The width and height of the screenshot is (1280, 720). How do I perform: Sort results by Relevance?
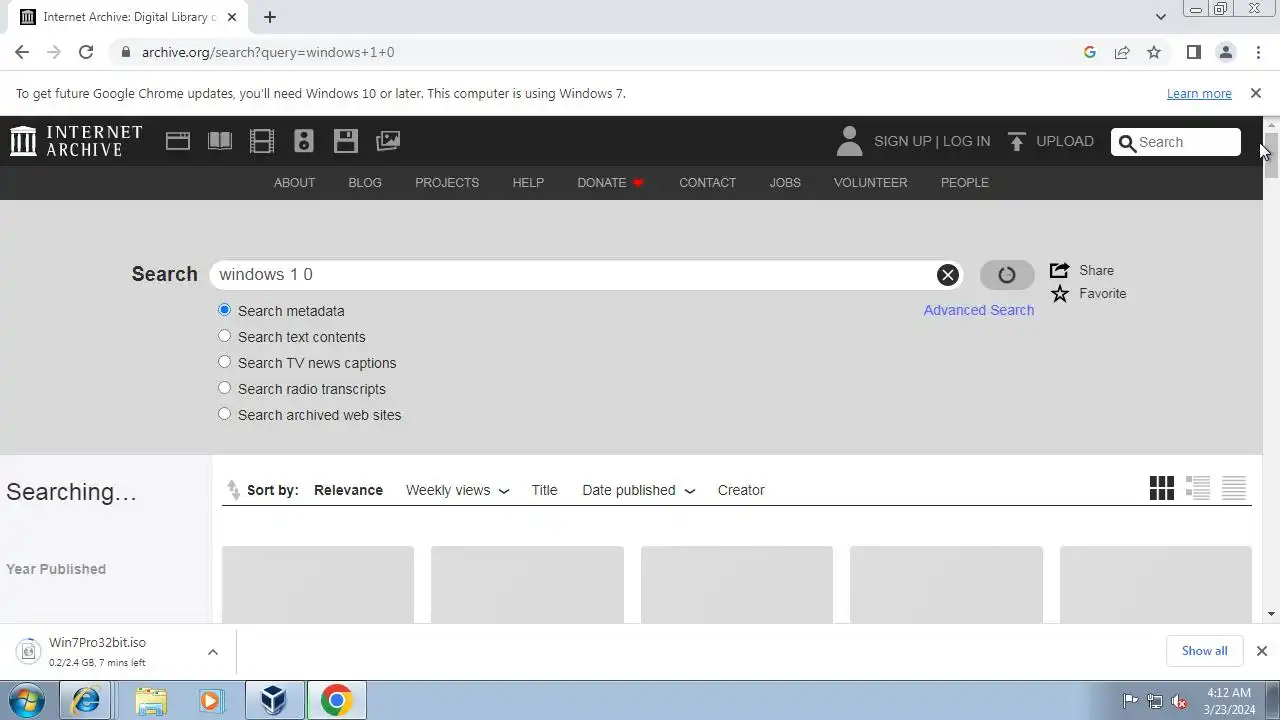[348, 490]
